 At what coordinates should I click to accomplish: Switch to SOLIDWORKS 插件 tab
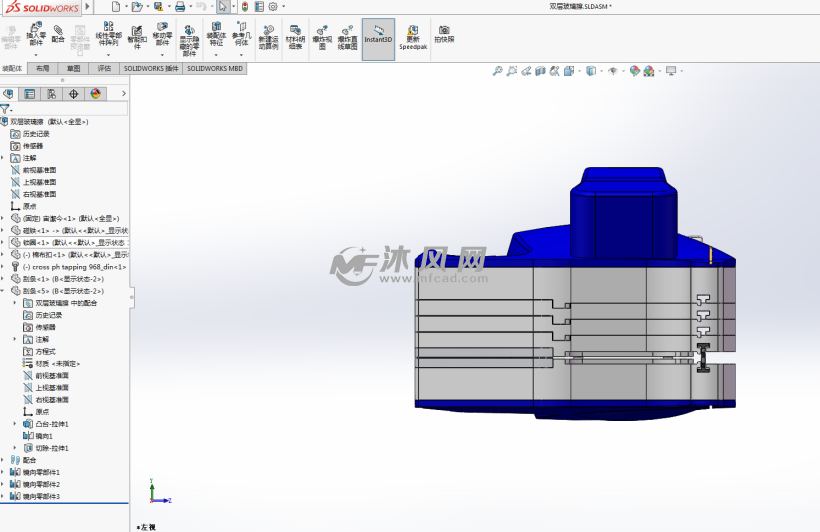click(151, 69)
